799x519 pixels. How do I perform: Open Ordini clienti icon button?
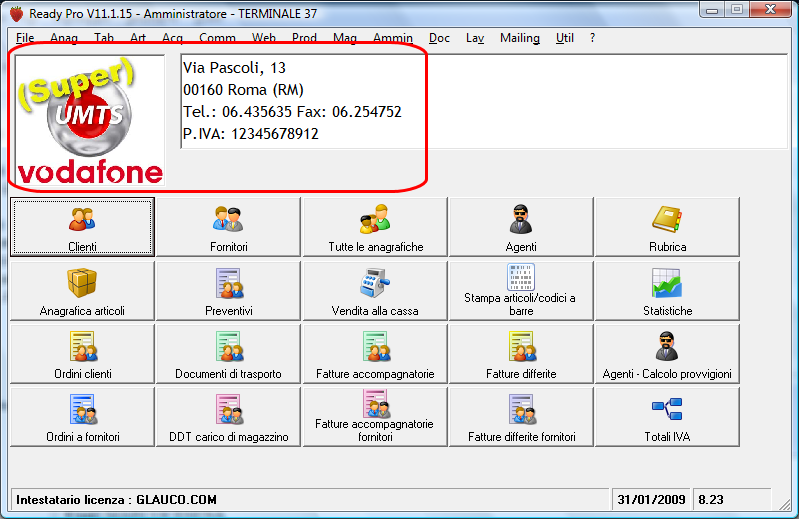(82, 354)
